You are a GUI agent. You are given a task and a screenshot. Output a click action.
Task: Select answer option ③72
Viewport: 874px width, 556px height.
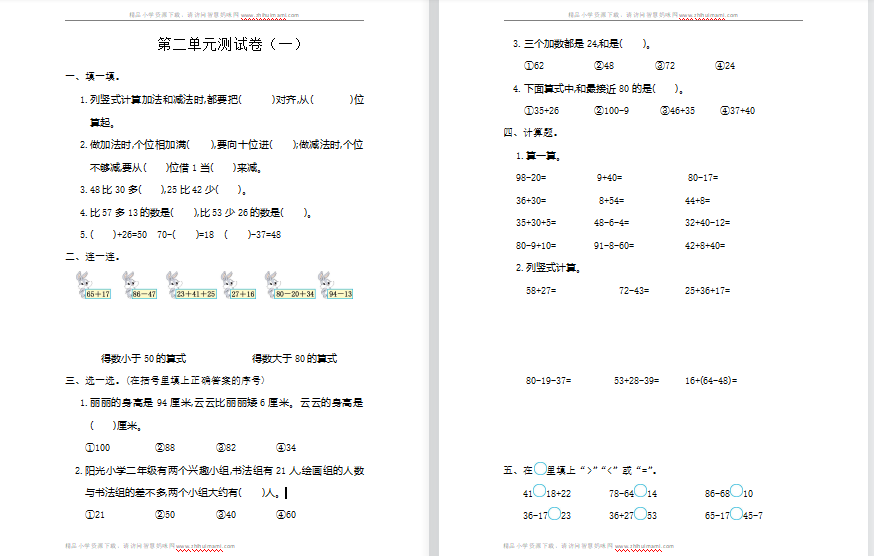[x=665, y=66]
